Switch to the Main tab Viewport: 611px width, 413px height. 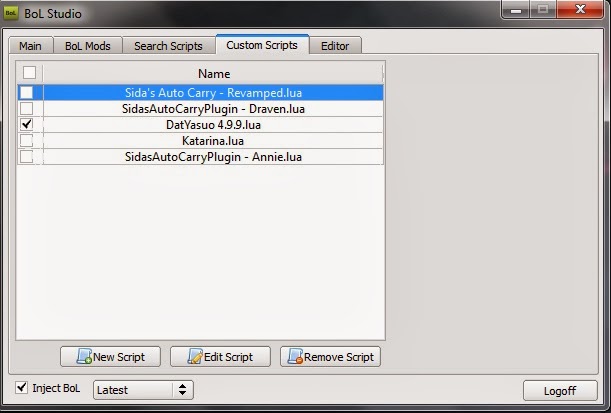click(x=30, y=46)
